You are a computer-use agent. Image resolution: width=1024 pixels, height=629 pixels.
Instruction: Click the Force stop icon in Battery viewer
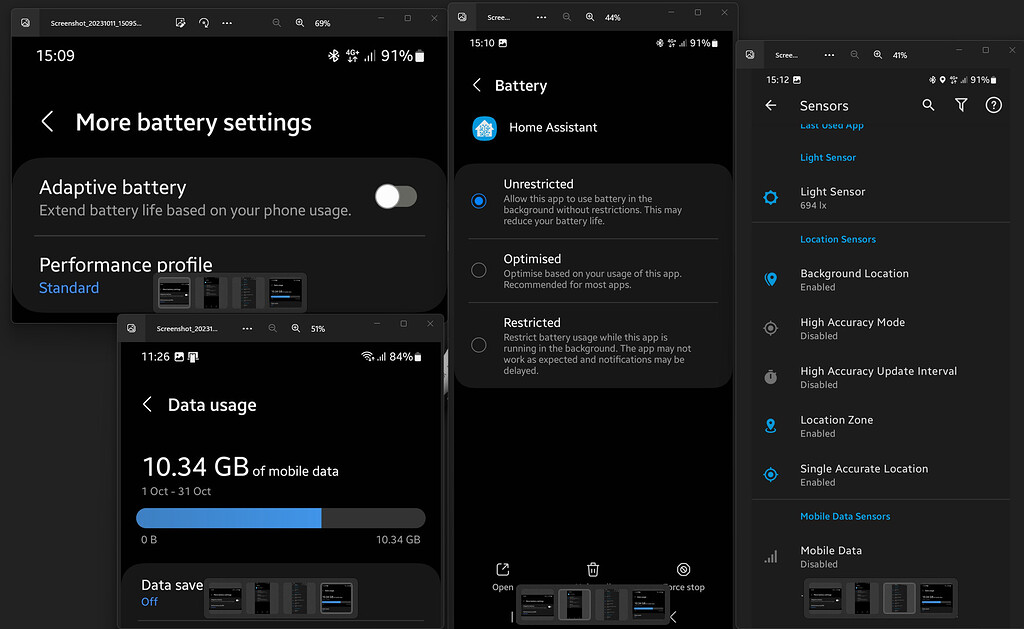click(x=684, y=568)
